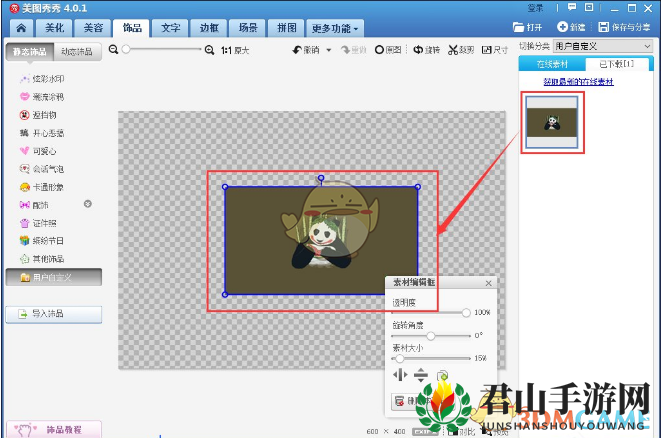Choose the 炫彩水印 category

(x=42, y=79)
